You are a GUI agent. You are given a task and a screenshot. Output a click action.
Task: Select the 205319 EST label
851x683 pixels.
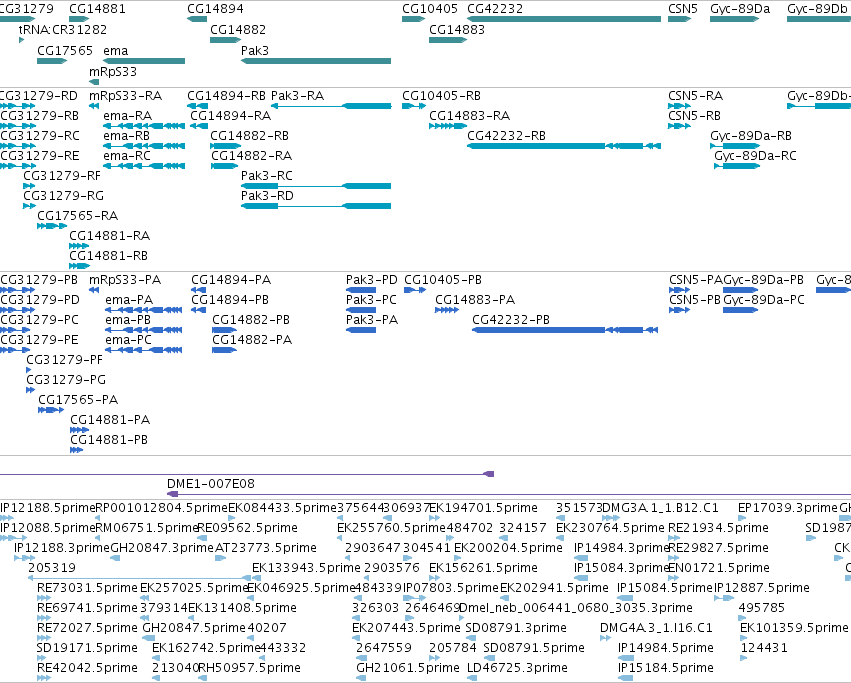52,568
